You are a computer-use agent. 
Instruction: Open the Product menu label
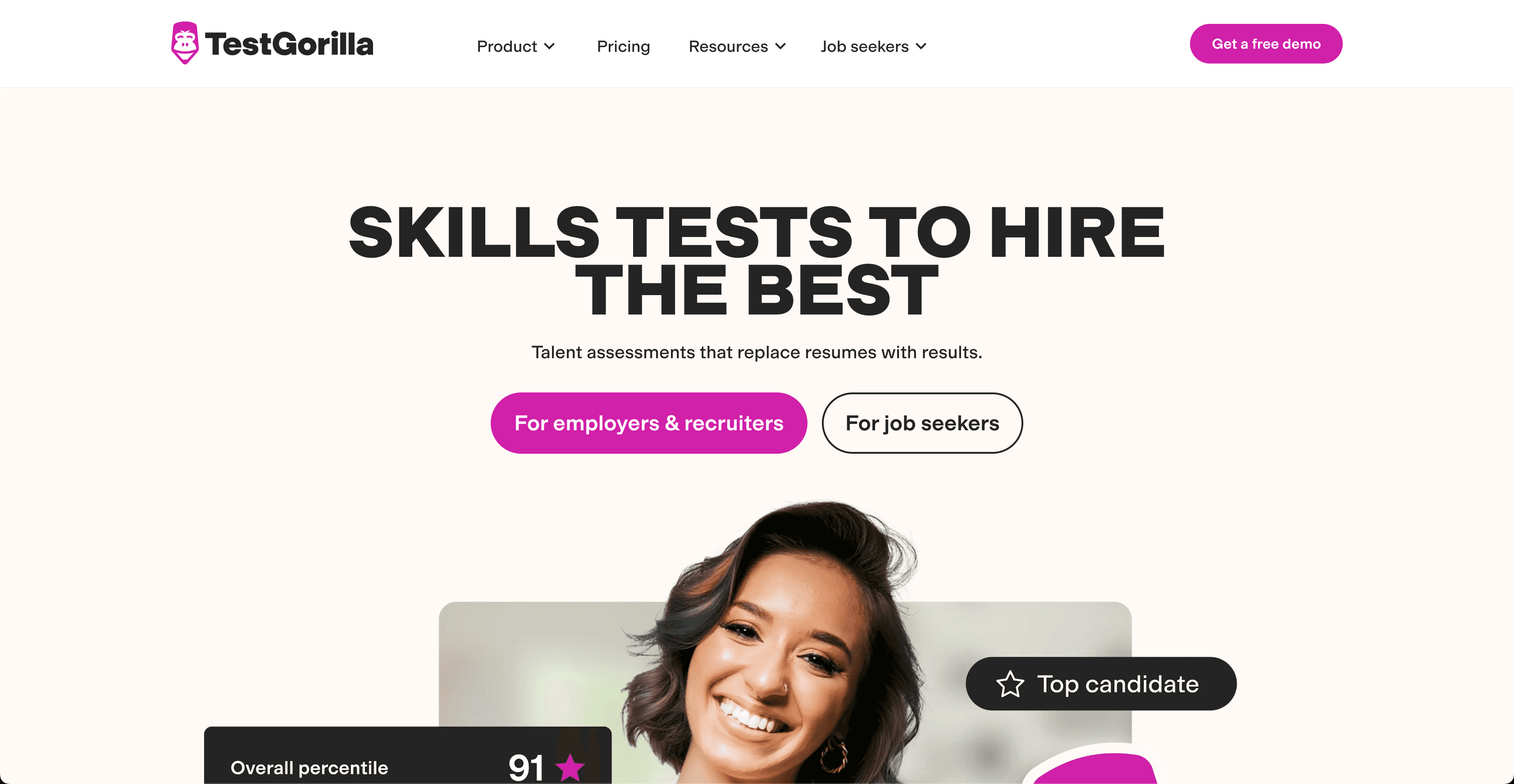506,46
